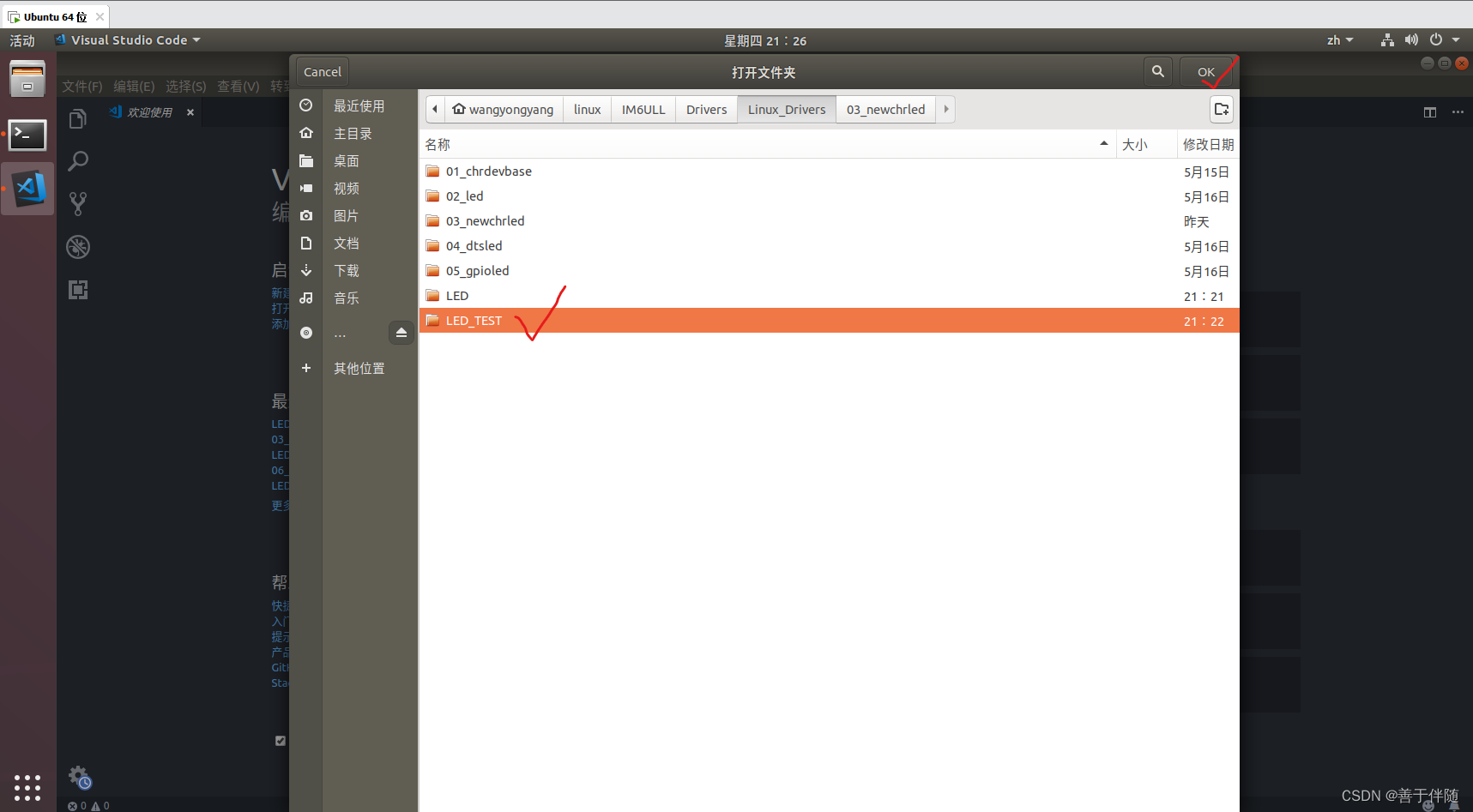Click the split editor icon in VS Code
Image resolution: width=1473 pixels, height=812 pixels.
[x=1430, y=112]
